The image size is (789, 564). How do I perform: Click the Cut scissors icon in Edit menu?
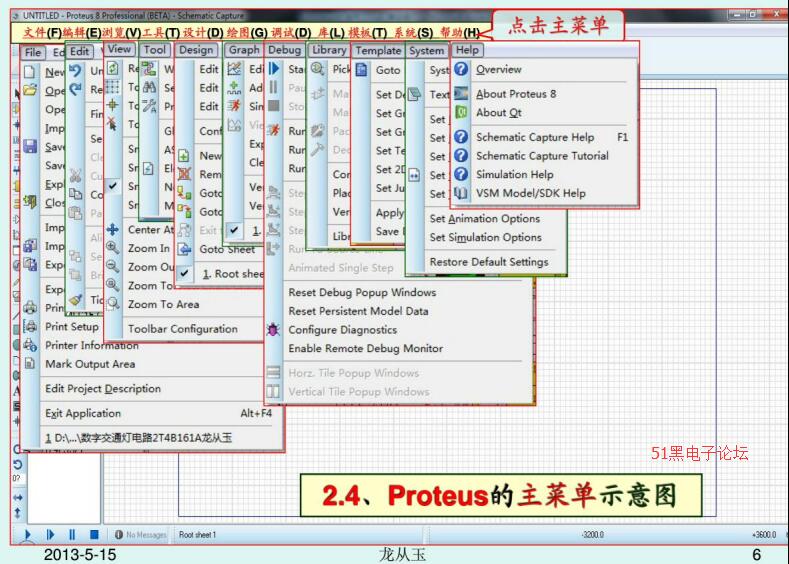[x=75, y=176]
